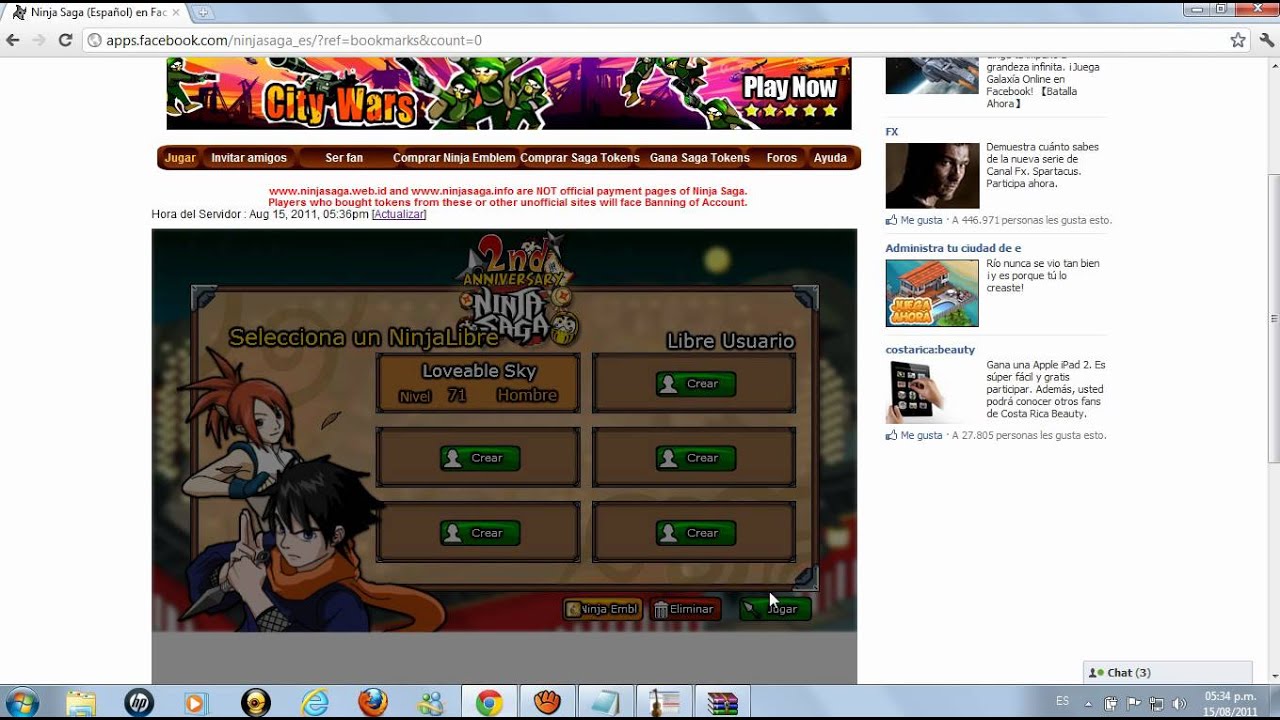
Task: Click the Galaxia Online ad thumbnail
Action: (x=932, y=75)
